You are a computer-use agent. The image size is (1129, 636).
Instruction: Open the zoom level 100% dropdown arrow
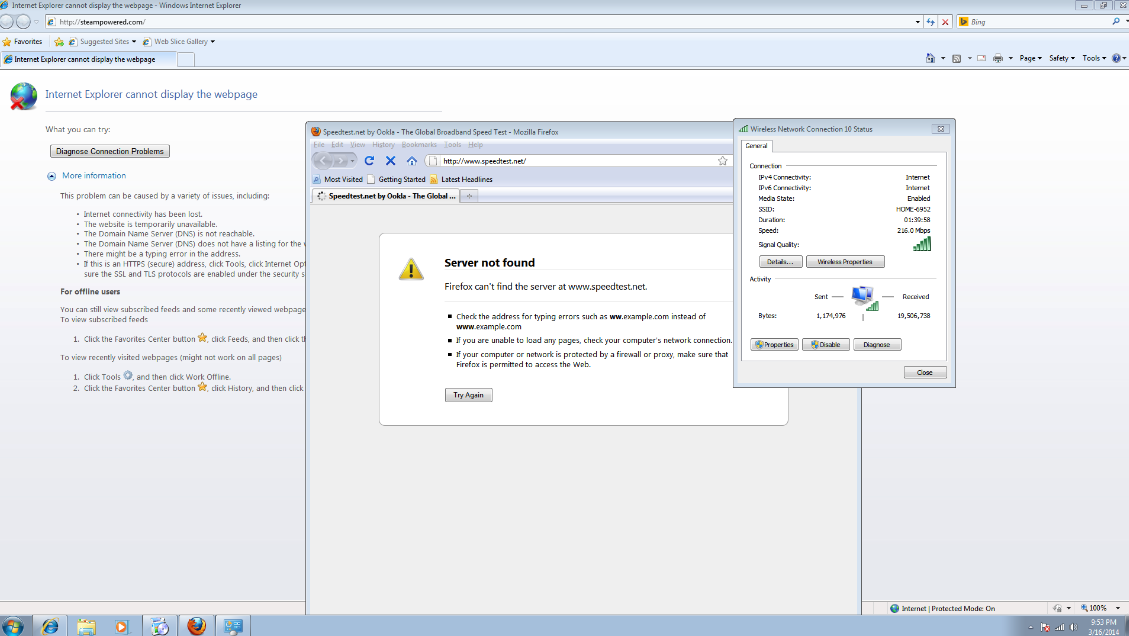1118,608
